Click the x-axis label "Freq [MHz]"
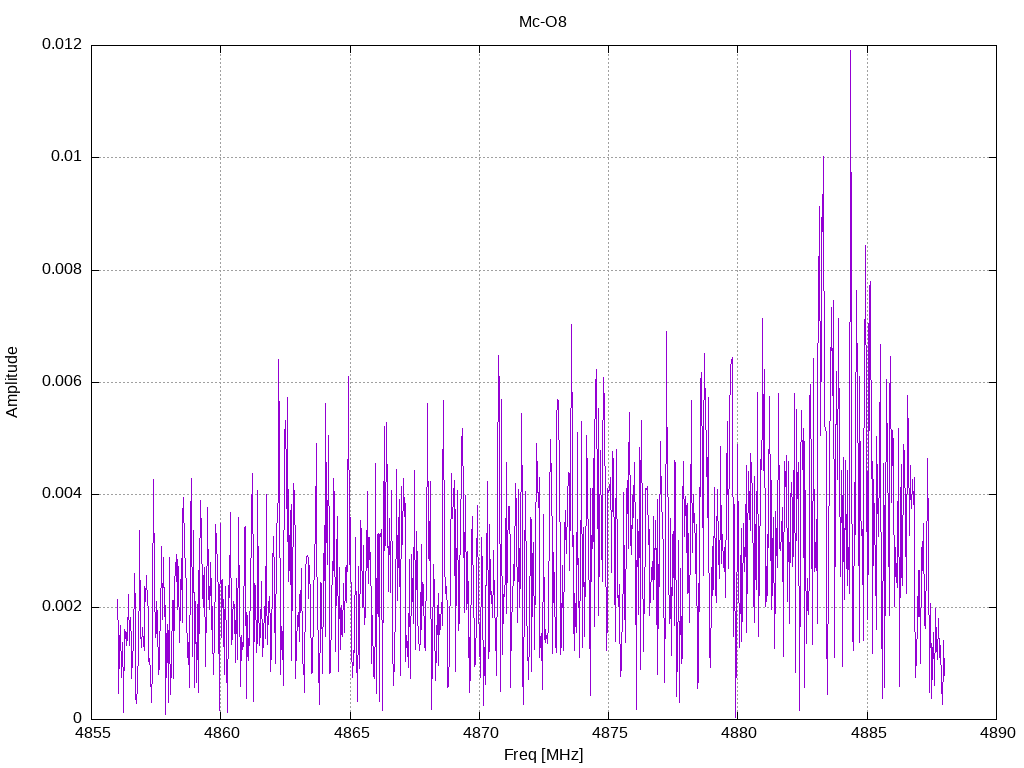Image resolution: width=1024 pixels, height=768 pixels. tap(543, 755)
